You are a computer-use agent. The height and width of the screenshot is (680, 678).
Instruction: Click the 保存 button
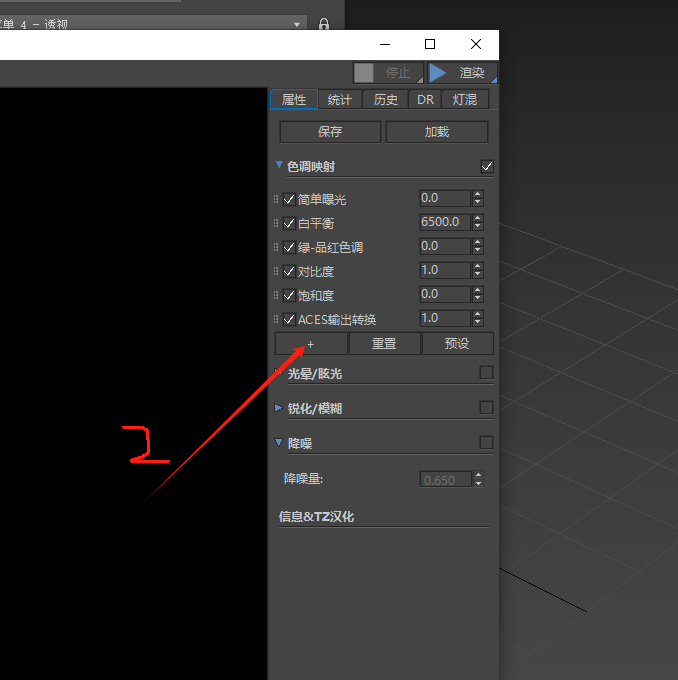coord(330,132)
